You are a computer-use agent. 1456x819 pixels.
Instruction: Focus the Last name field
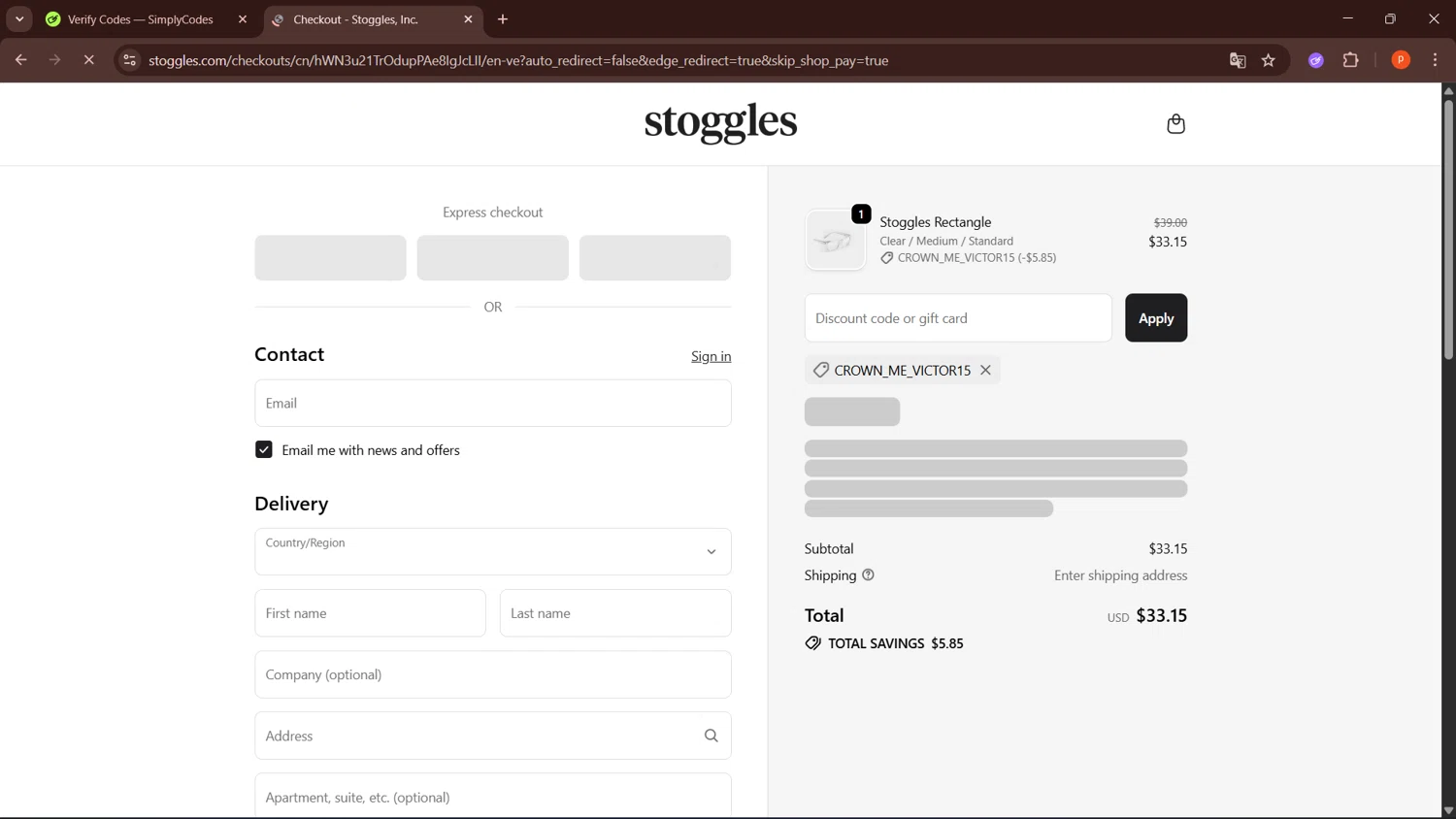pyautogui.click(x=615, y=613)
